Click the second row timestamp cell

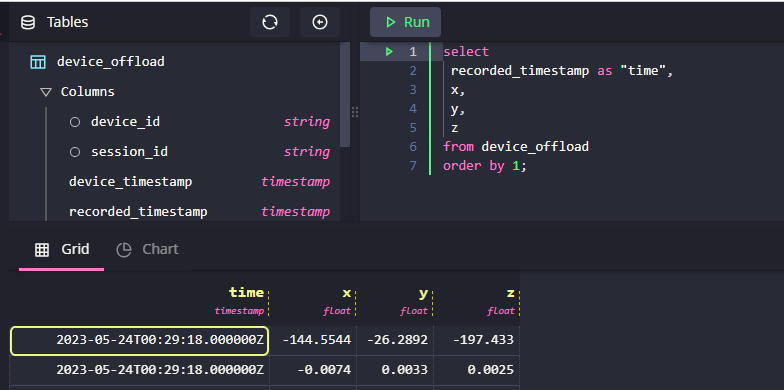pyautogui.click(x=140, y=370)
